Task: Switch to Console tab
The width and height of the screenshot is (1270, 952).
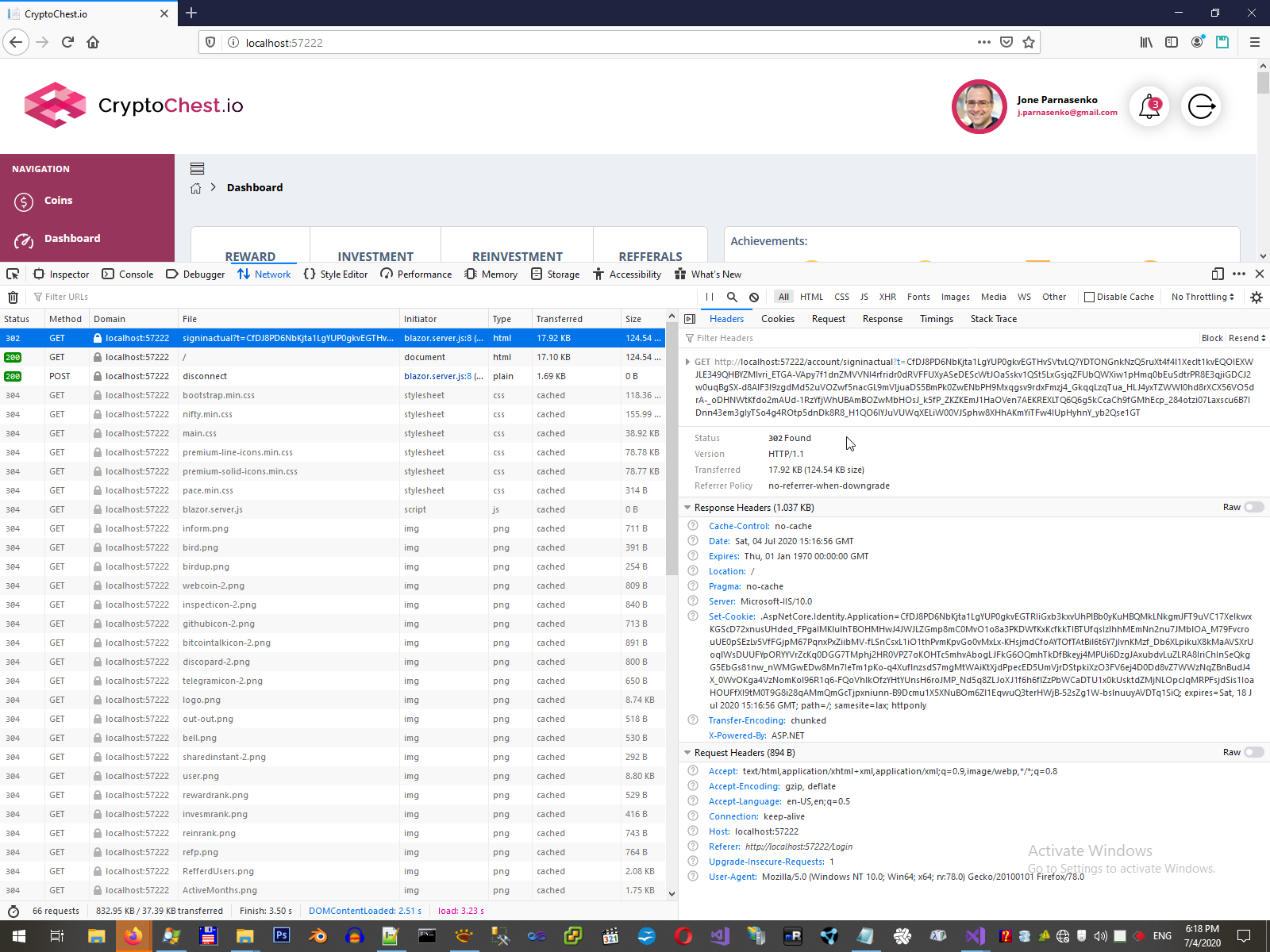Action: [128, 274]
